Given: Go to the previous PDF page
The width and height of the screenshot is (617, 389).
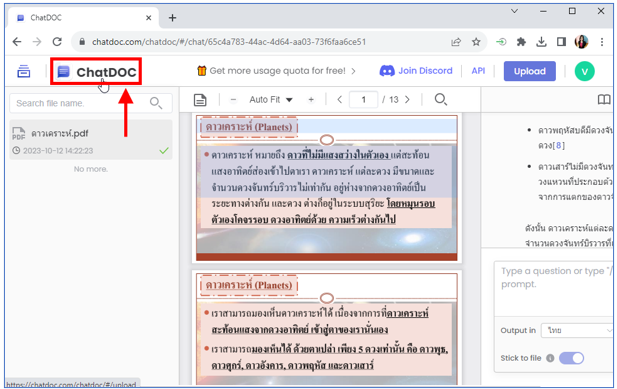Looking at the screenshot, I should [340, 100].
